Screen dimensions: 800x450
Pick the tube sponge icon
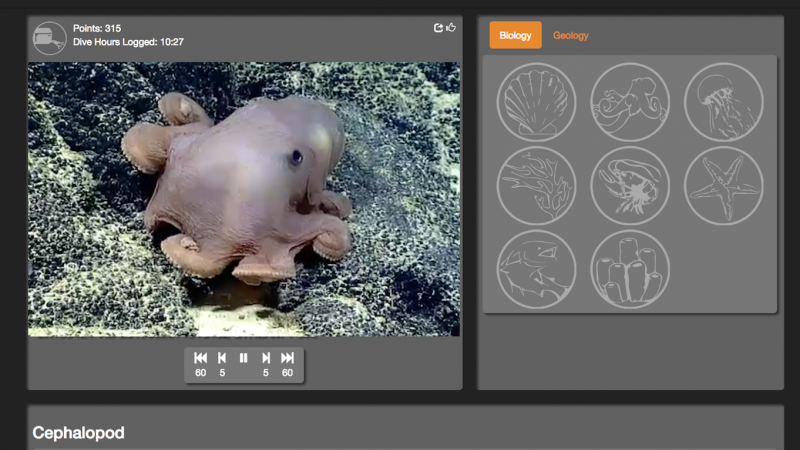coord(630,269)
